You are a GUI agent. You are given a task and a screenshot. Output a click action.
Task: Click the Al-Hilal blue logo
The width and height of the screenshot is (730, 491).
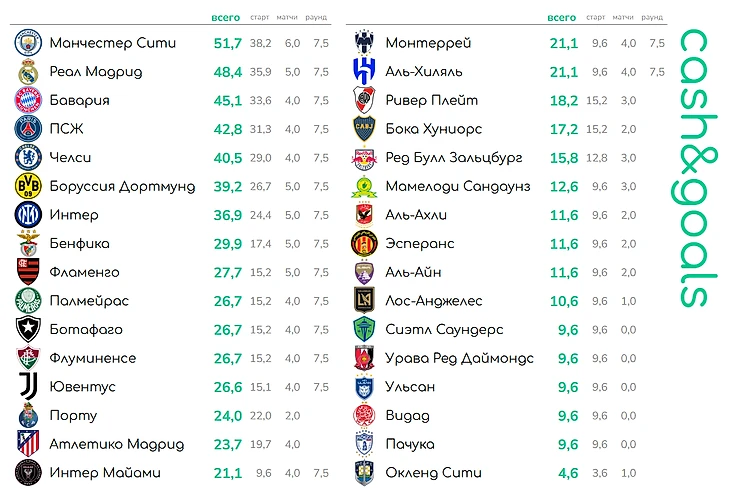point(364,71)
